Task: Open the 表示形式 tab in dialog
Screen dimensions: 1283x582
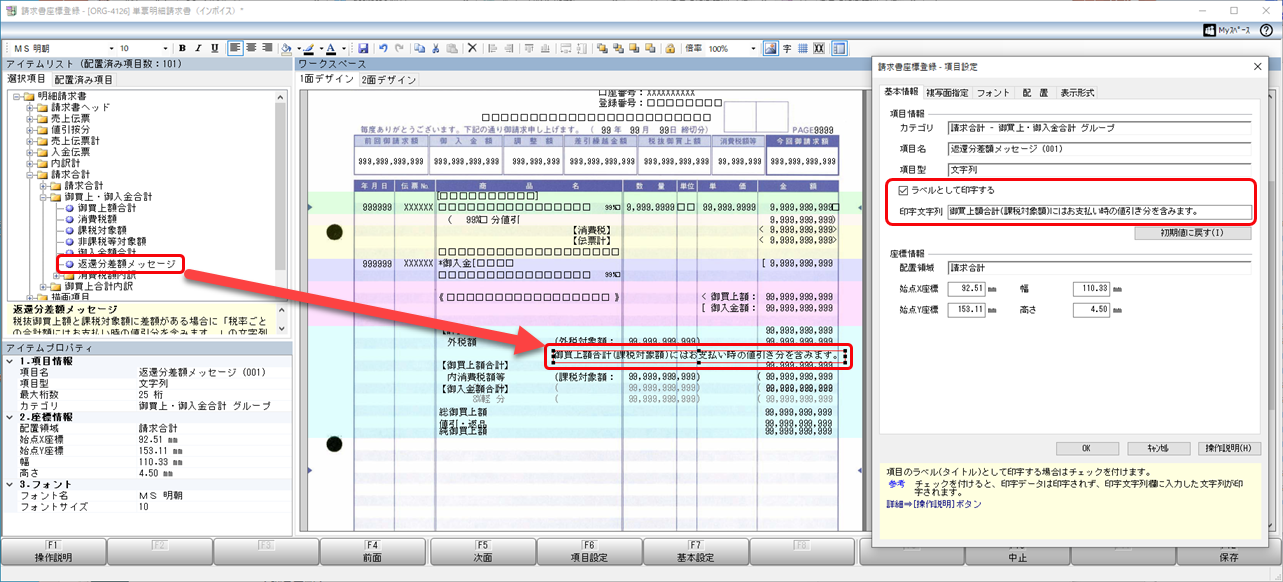Action: (x=1077, y=92)
